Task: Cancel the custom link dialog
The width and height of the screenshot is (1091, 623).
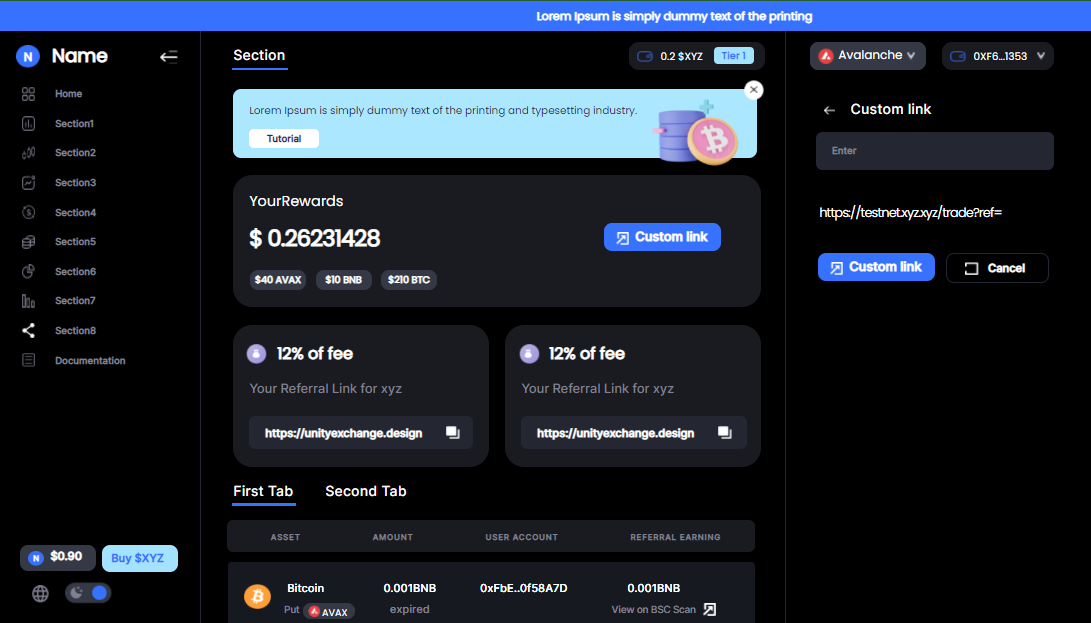Action: tap(997, 267)
